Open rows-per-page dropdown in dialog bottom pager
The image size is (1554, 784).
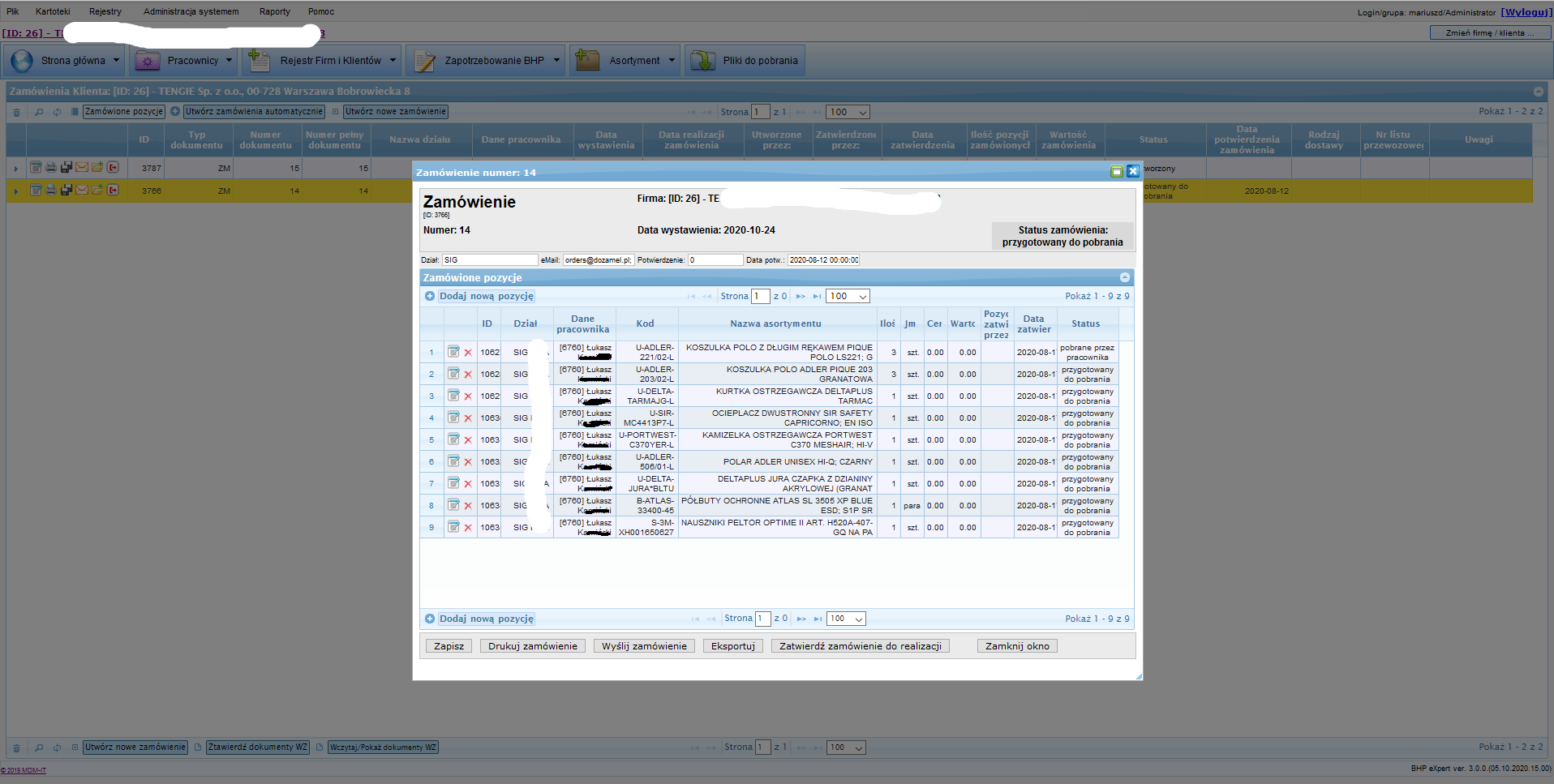846,619
